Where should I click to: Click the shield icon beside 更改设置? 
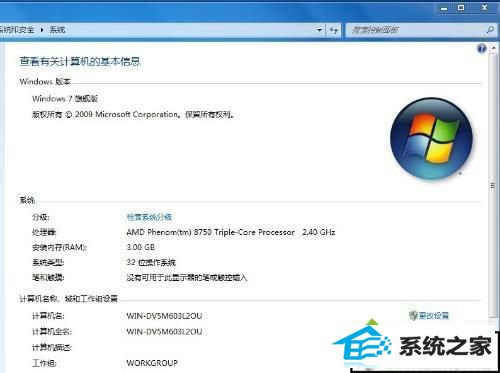(413, 315)
